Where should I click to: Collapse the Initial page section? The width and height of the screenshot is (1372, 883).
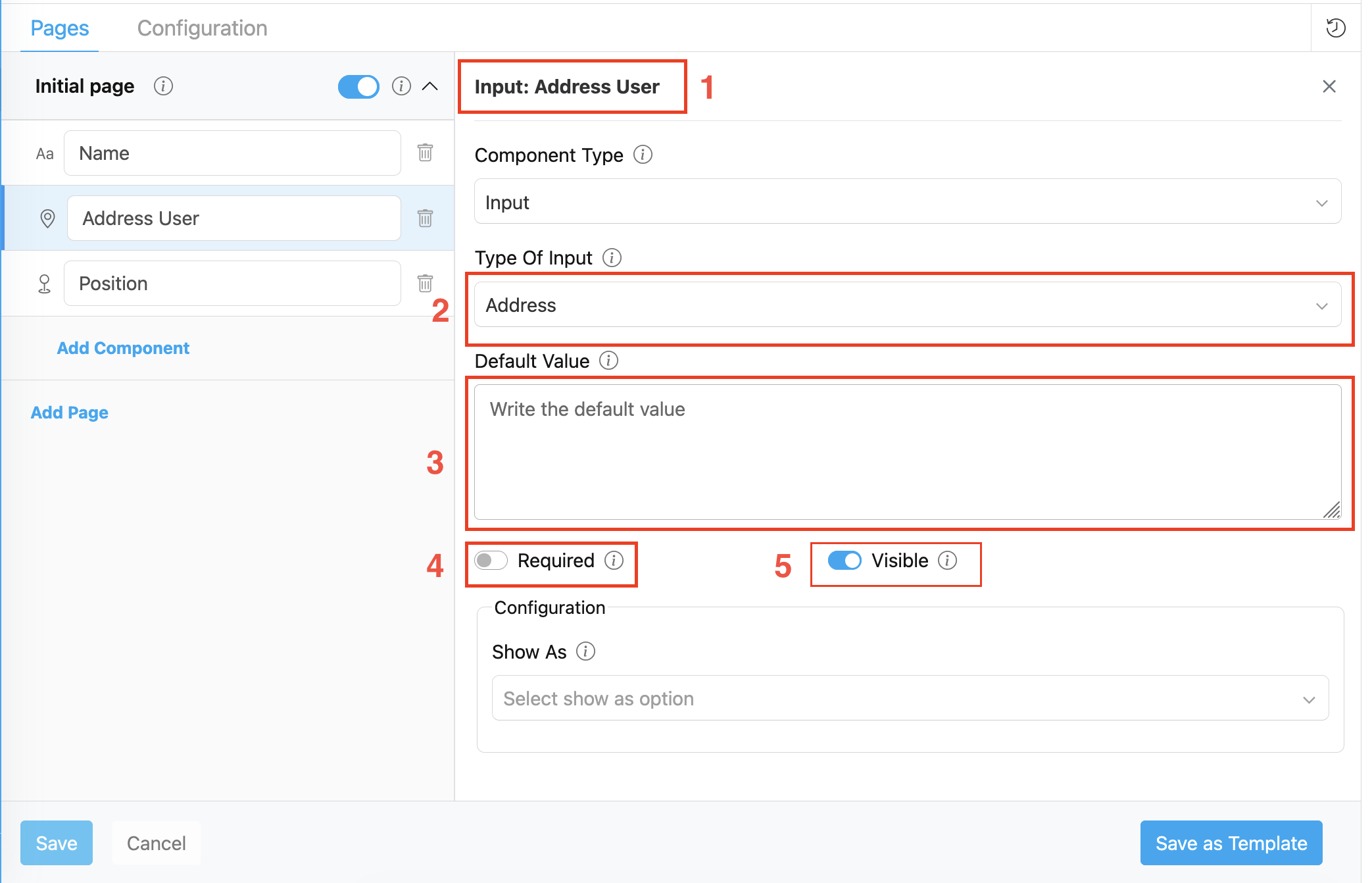[430, 86]
